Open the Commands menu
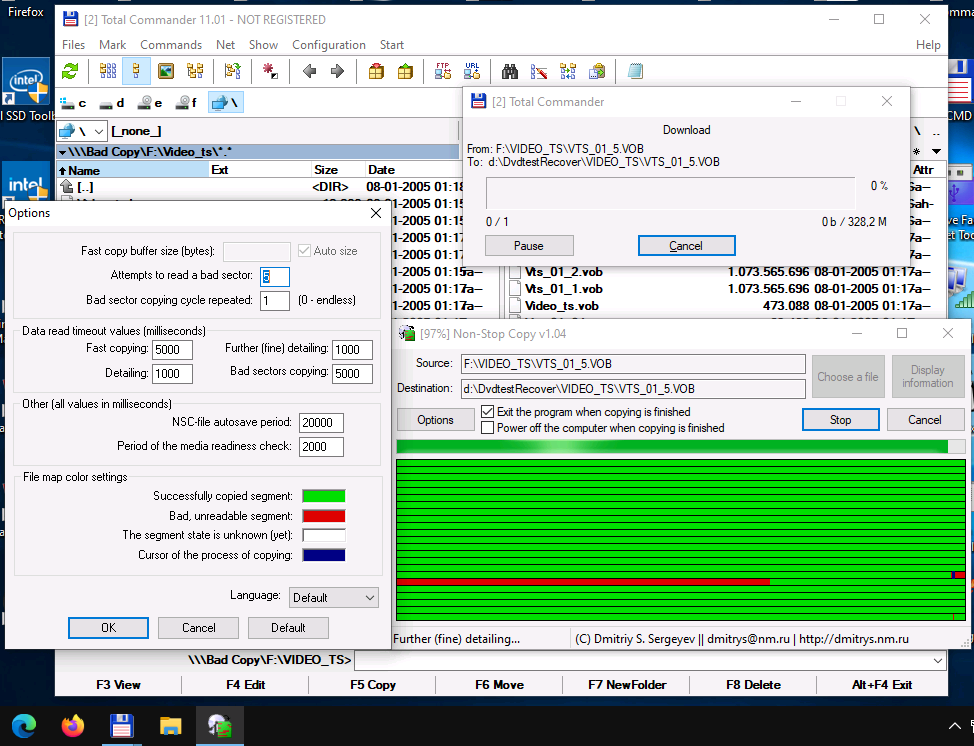974x746 pixels. pos(171,45)
